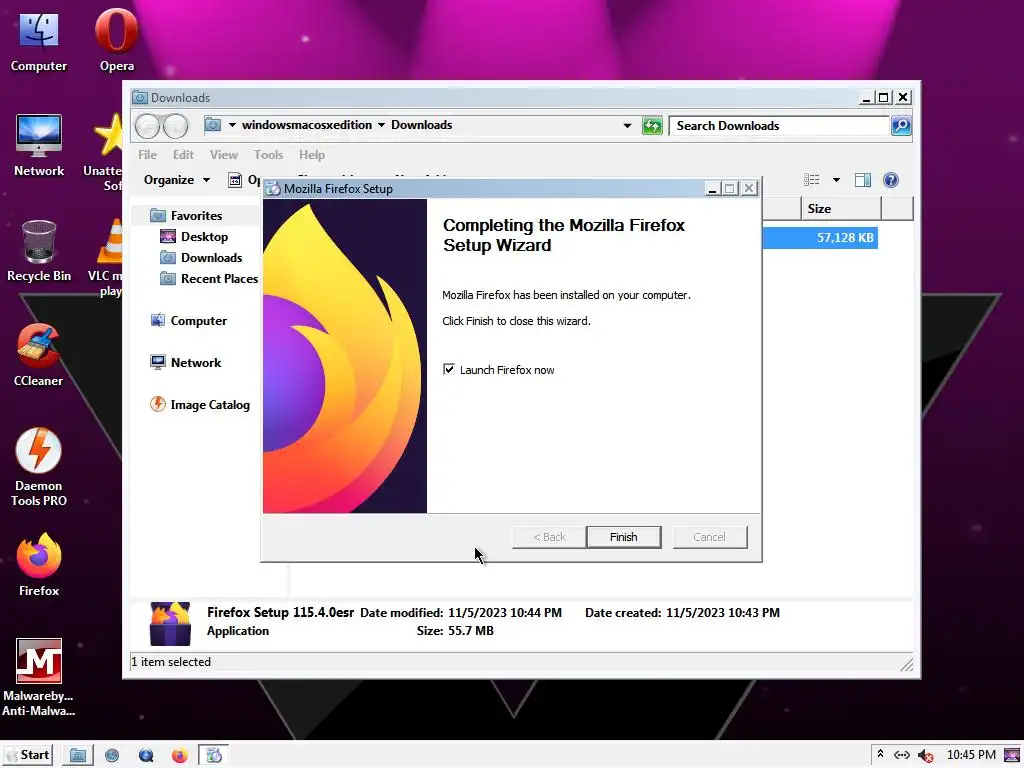Screen dimensions: 1024x768
Task: Click the Firefox icon in the taskbar
Action: click(180, 756)
